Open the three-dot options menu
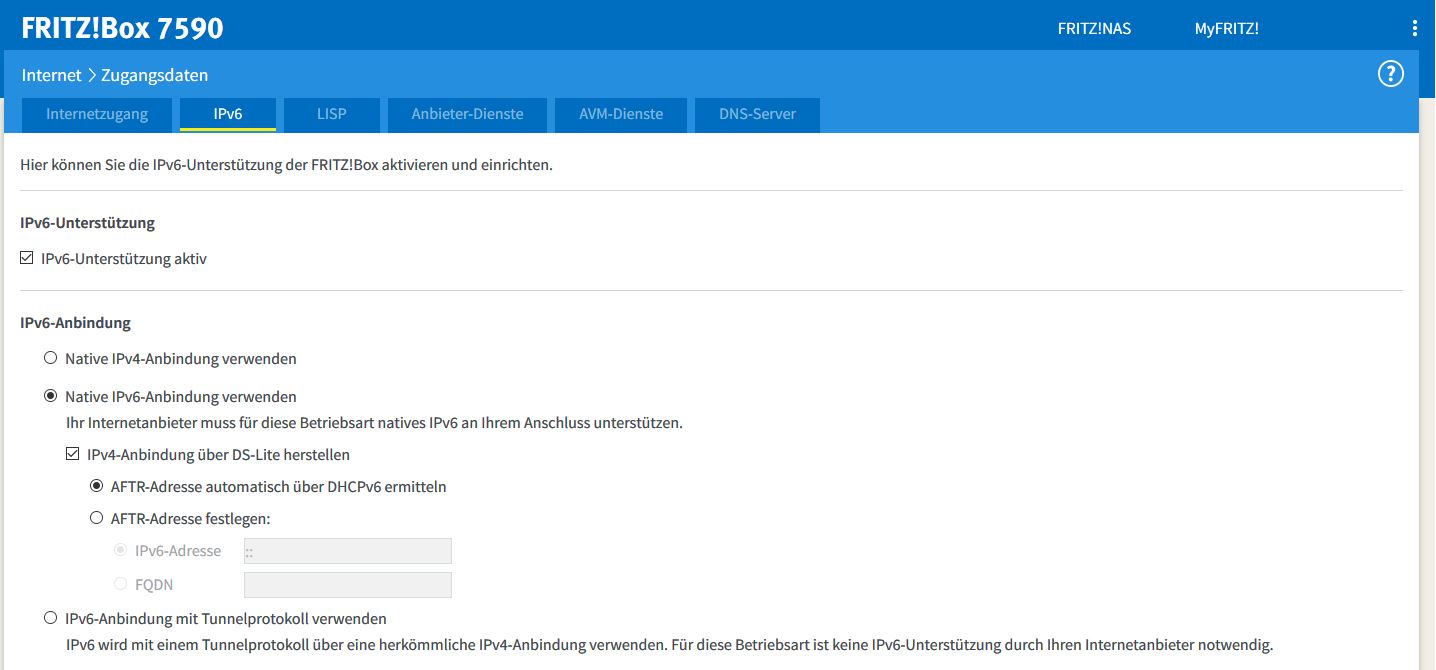The width and height of the screenshot is (1436, 670). (x=1414, y=28)
